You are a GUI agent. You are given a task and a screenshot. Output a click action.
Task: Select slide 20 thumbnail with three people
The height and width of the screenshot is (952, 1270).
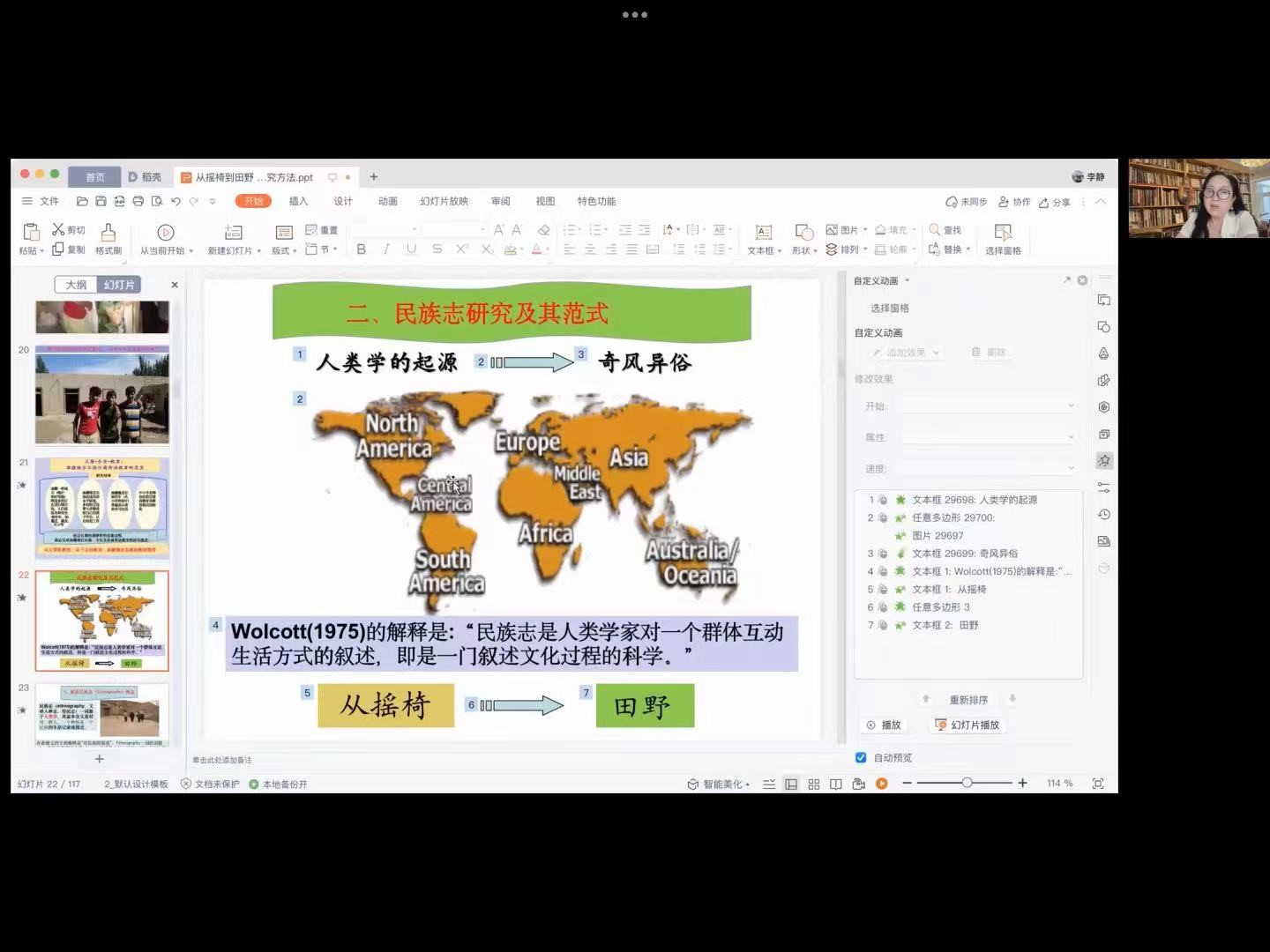(102, 395)
